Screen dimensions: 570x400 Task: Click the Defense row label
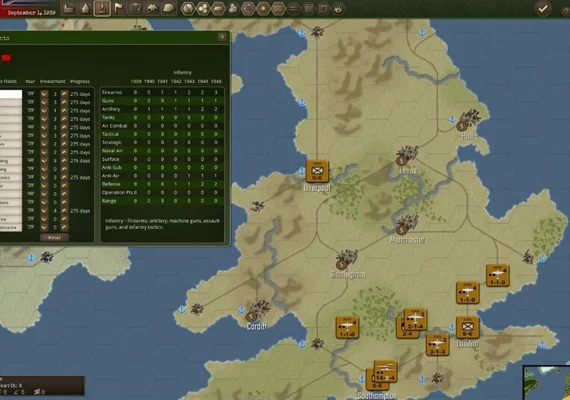tap(111, 184)
